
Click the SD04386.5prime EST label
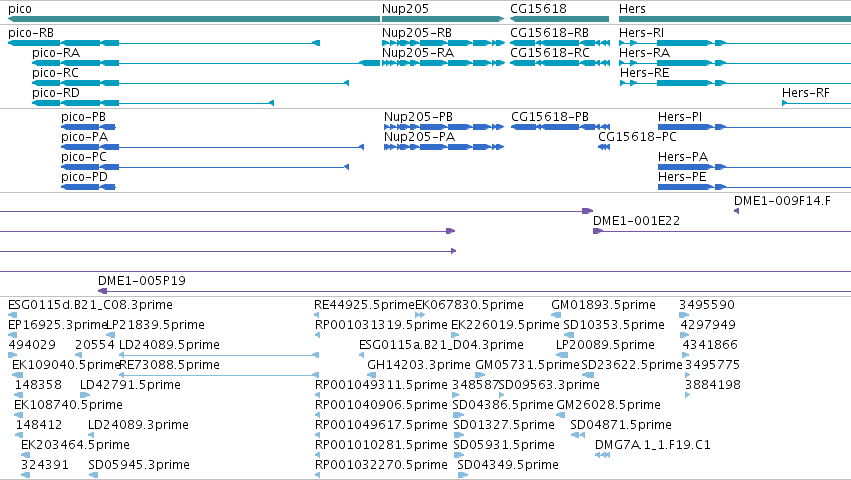click(503, 405)
